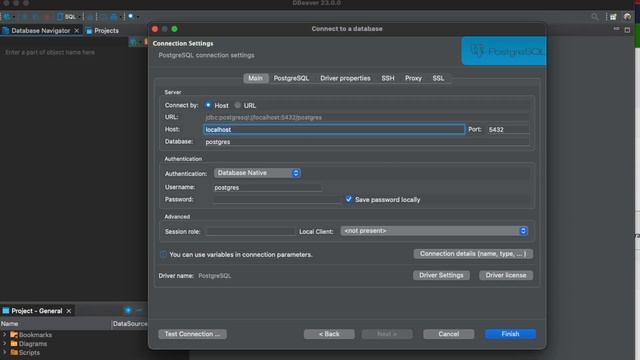Click the Name column header in Project panel

(x=55, y=324)
